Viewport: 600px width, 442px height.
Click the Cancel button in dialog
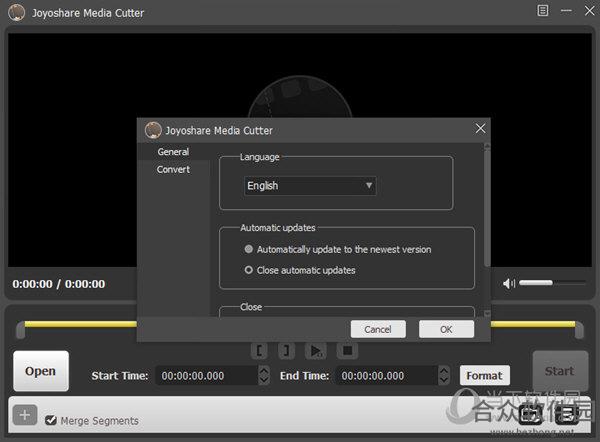378,329
